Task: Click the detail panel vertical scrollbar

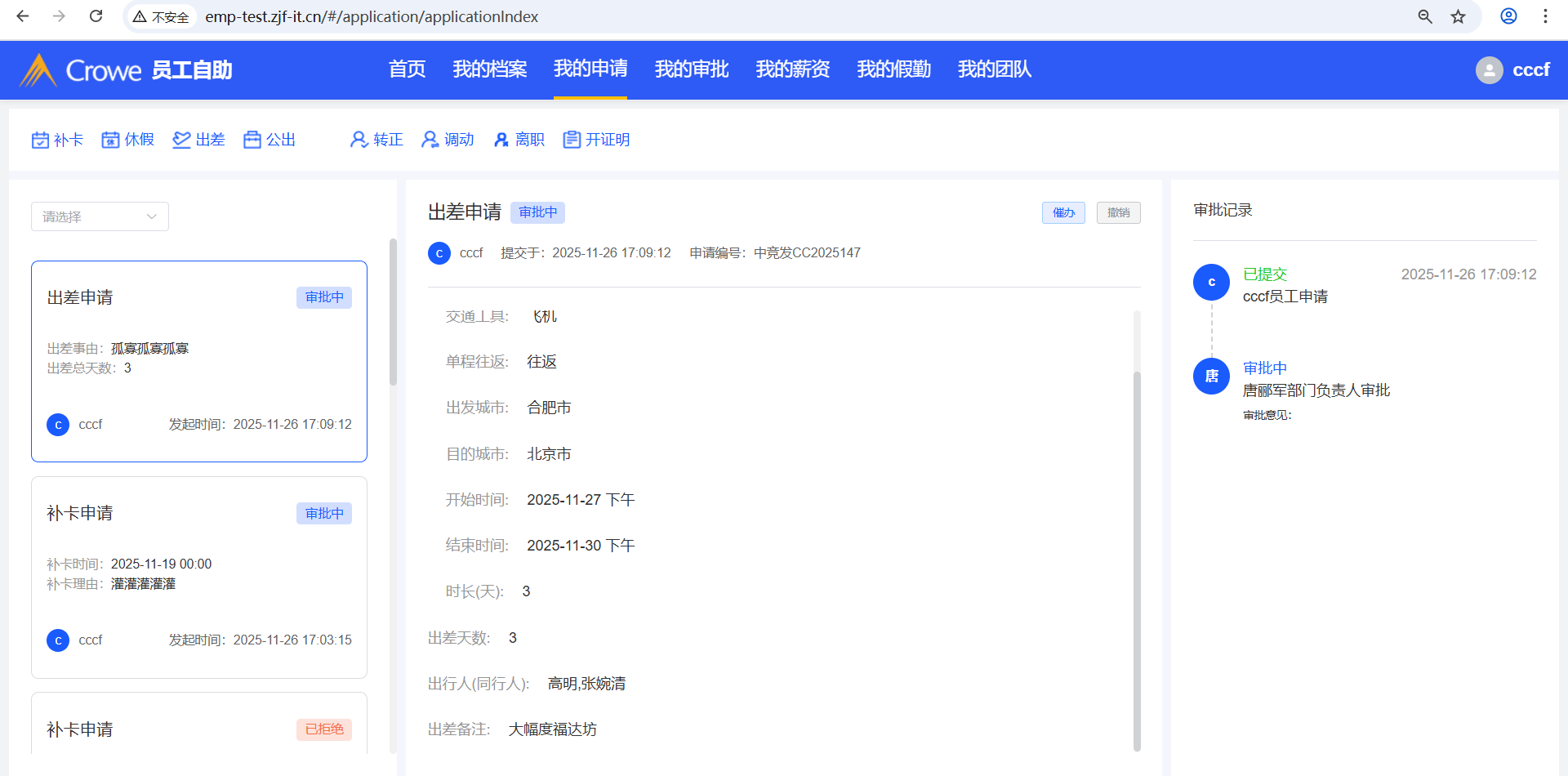Action: click(1137, 555)
